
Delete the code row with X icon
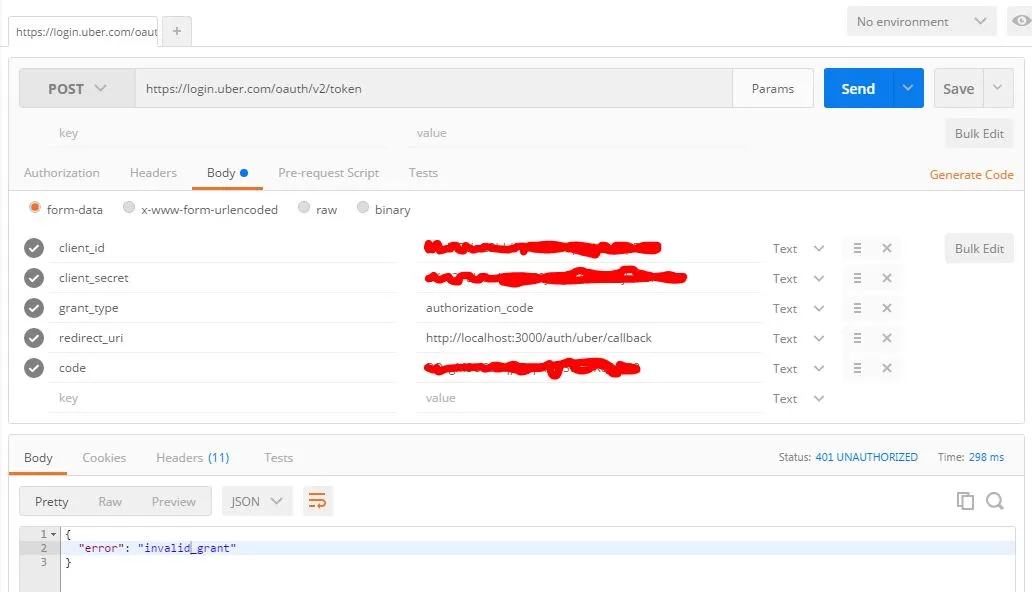[x=887, y=368]
